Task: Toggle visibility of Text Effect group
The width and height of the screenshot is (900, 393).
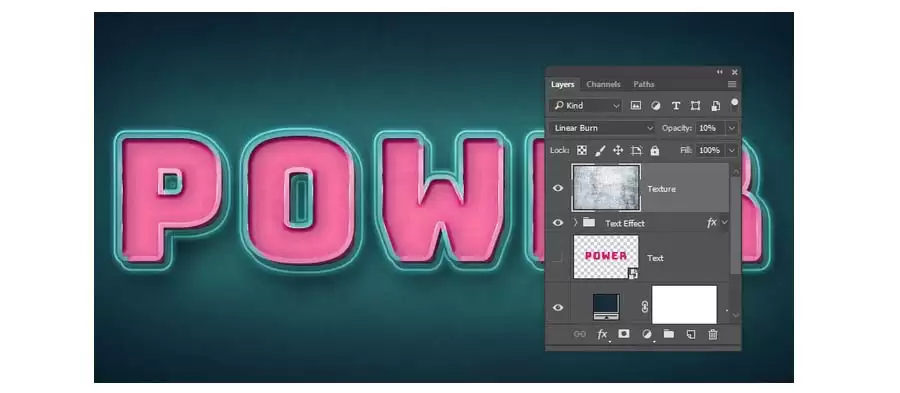Action: [557, 223]
